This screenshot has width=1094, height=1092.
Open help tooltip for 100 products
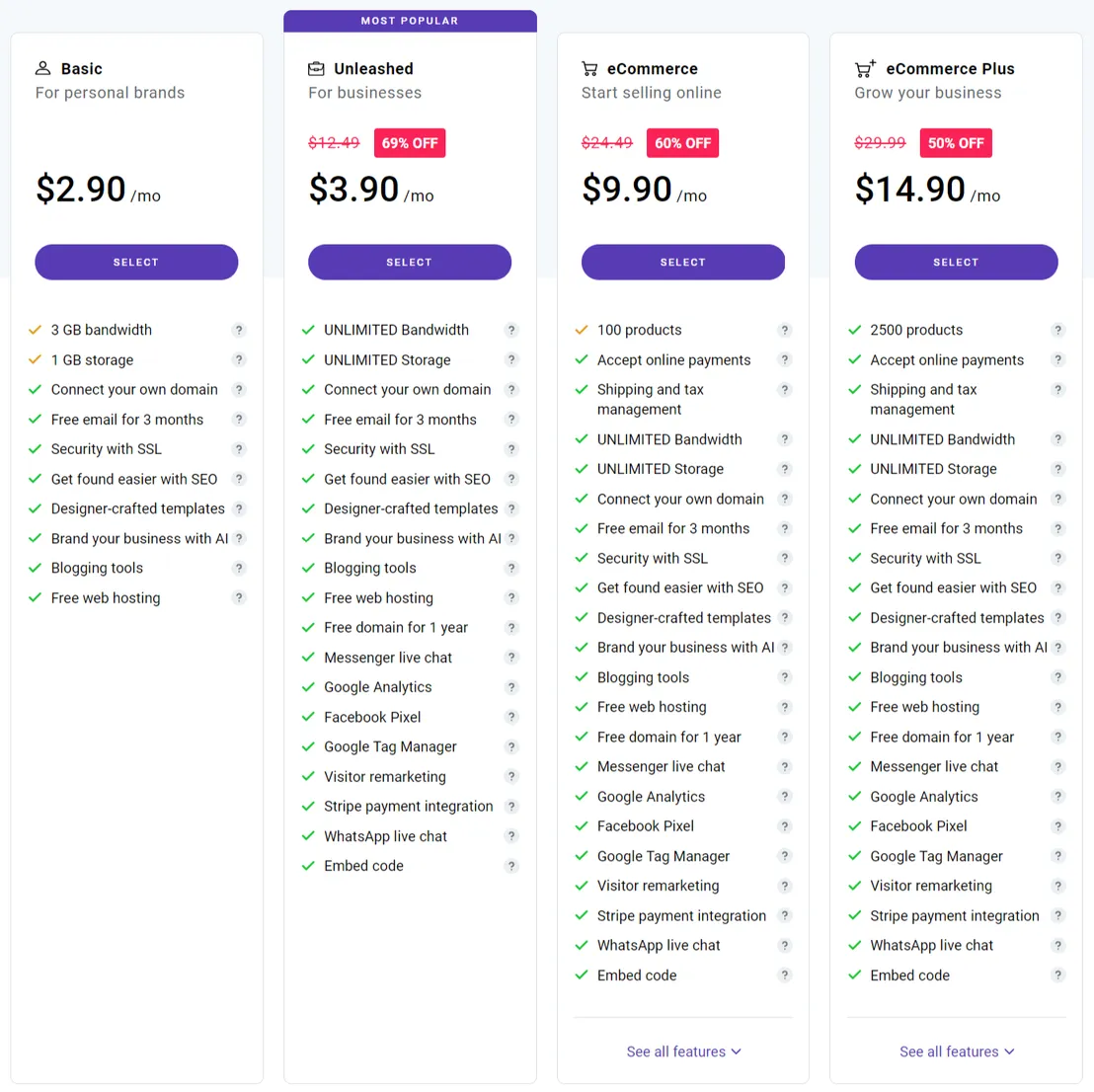[x=785, y=330]
